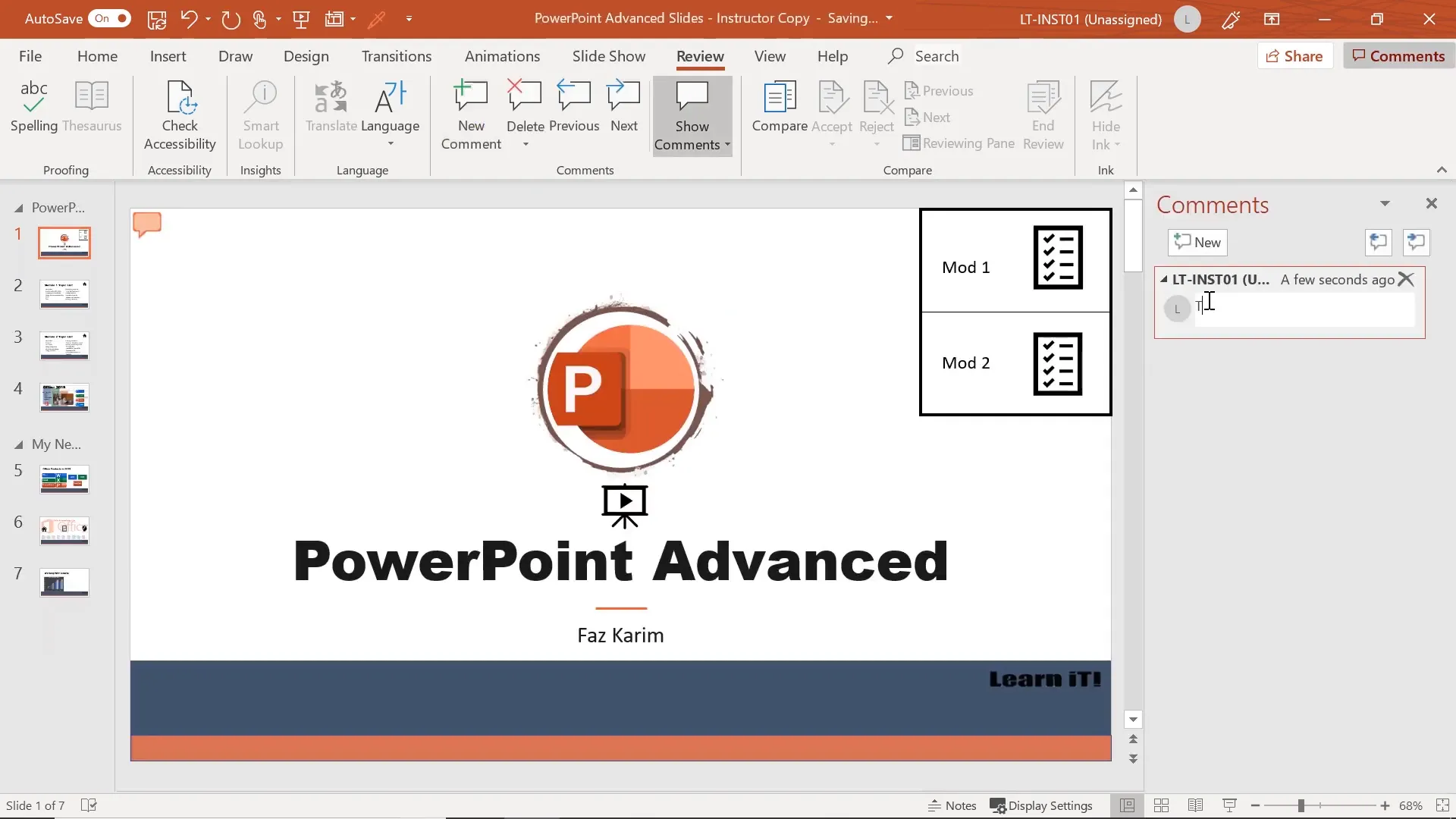Screen dimensions: 1456x819
Task: Click End Review
Action: tap(1043, 115)
